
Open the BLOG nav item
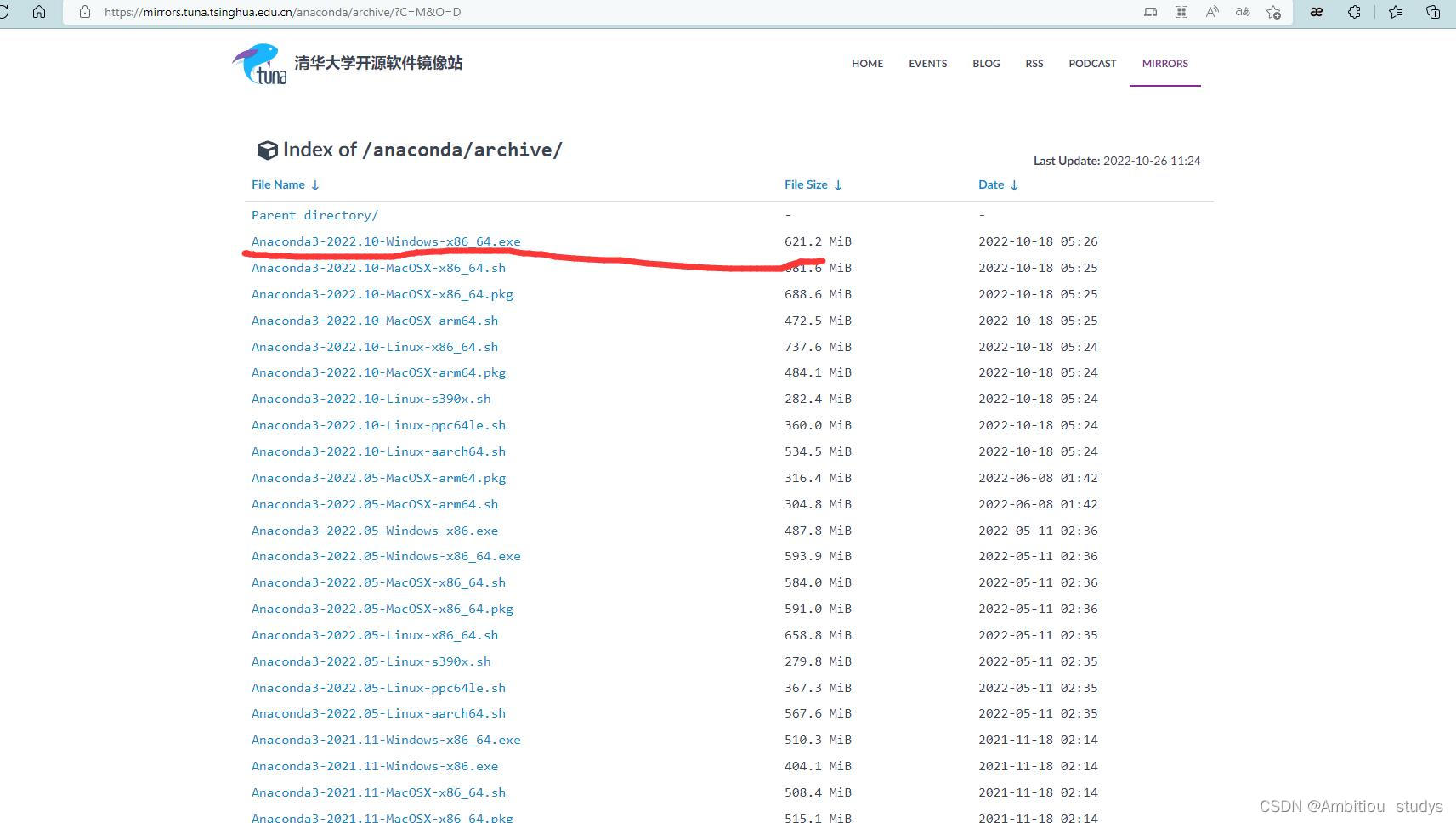point(986,64)
